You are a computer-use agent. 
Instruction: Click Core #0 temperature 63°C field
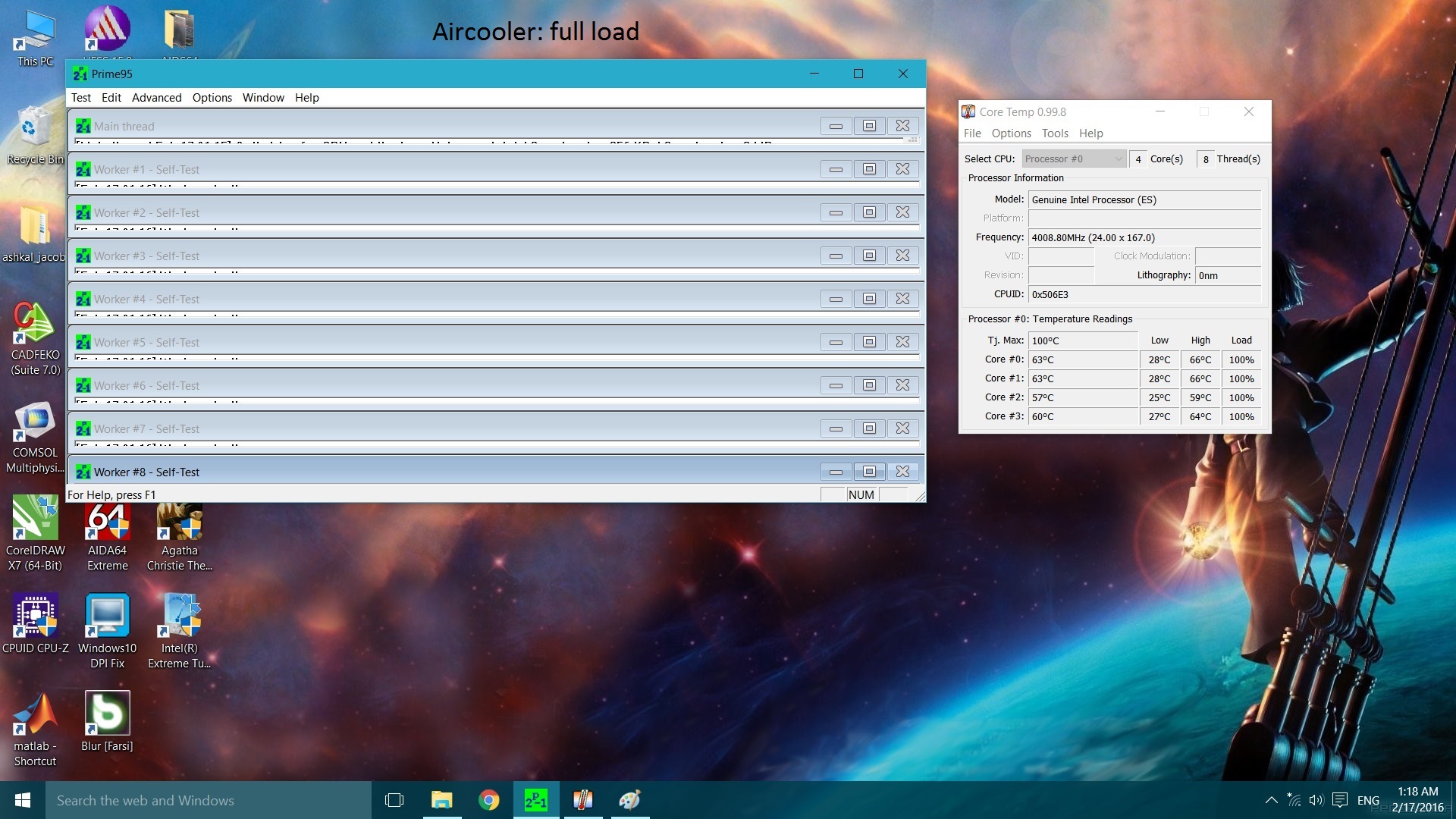[1083, 359]
